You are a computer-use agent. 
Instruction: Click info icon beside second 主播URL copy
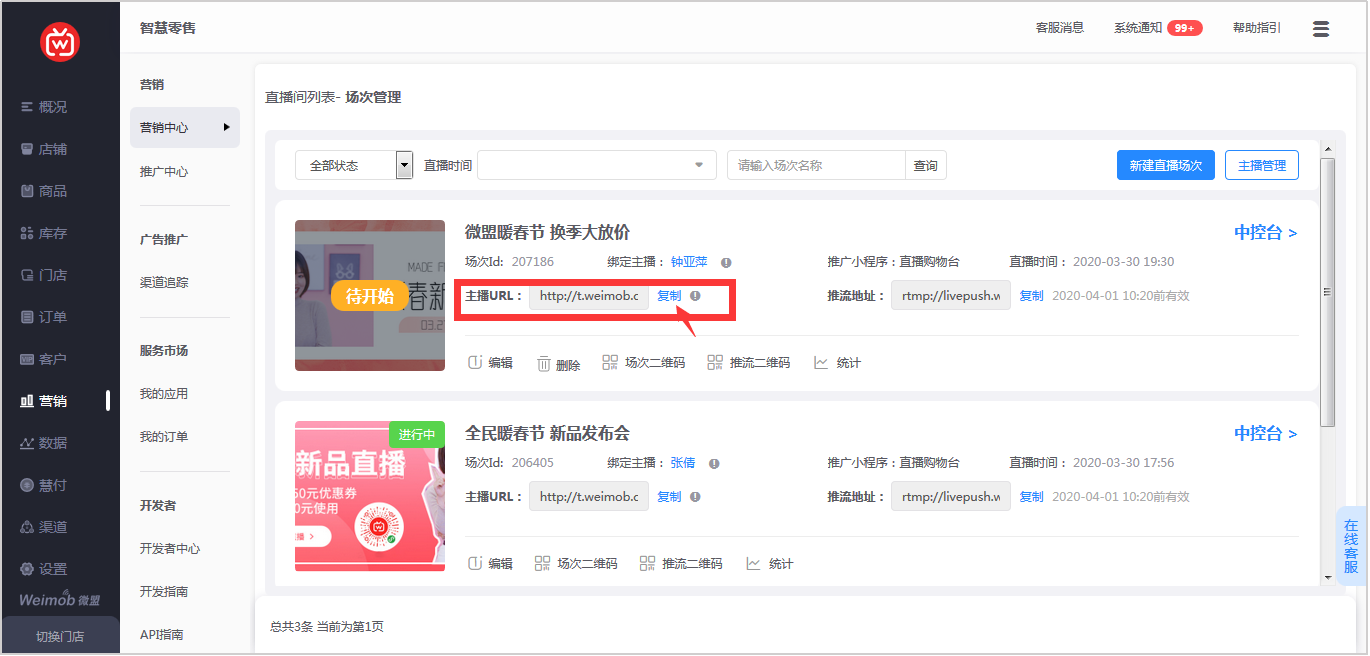pyautogui.click(x=695, y=497)
